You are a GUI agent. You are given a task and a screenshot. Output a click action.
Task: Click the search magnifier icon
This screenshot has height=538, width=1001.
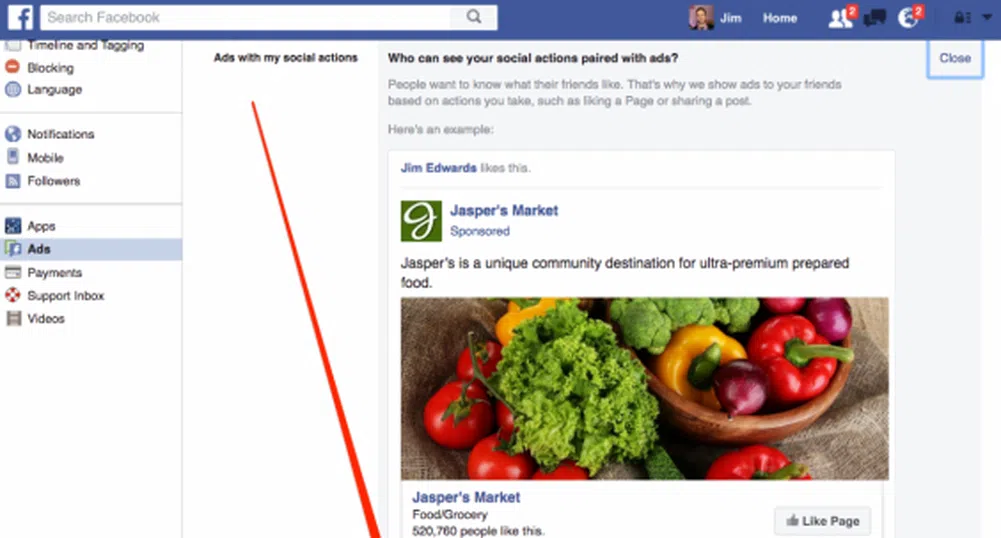coord(474,17)
